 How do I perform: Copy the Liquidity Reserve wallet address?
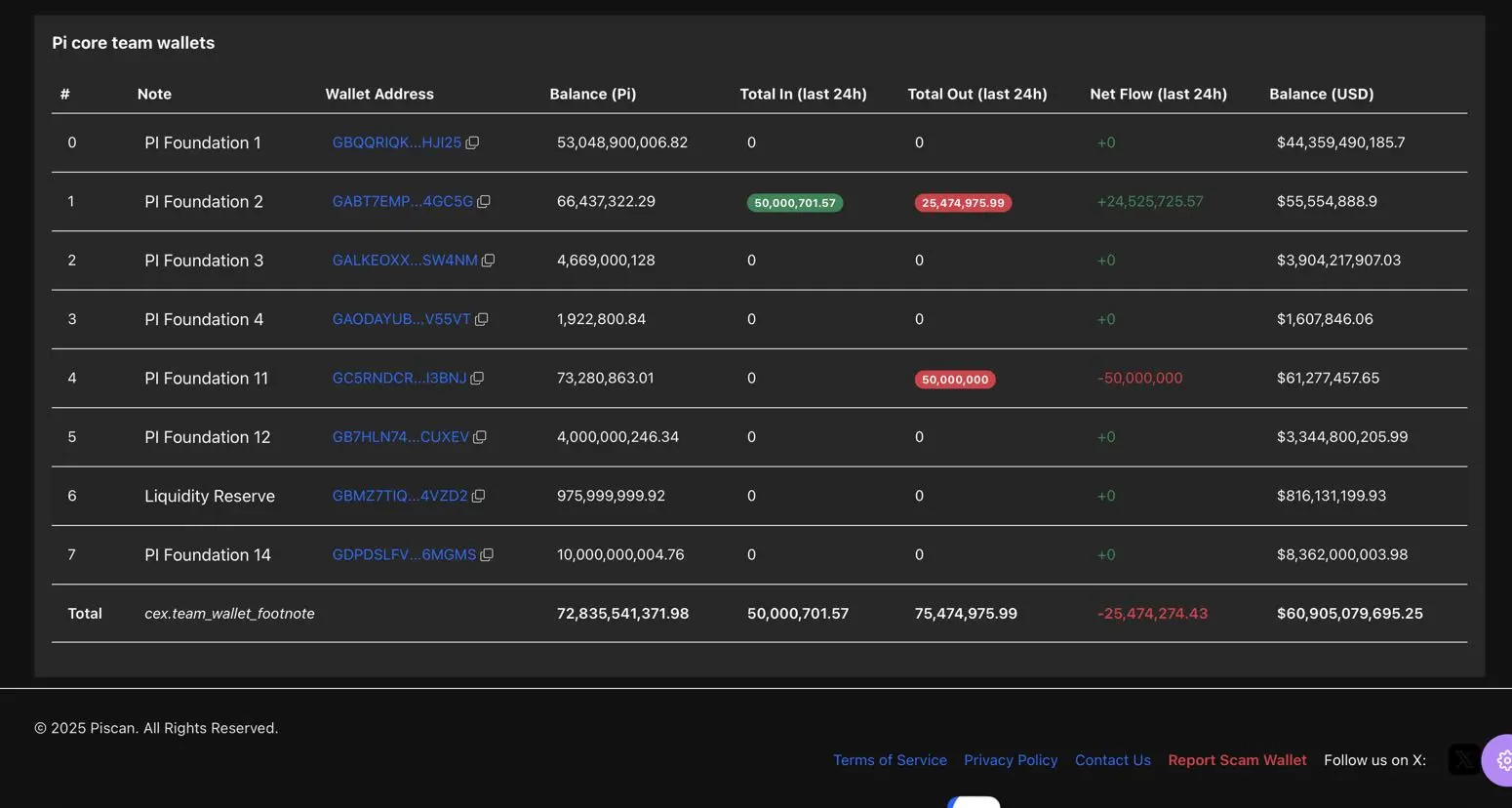coord(478,496)
